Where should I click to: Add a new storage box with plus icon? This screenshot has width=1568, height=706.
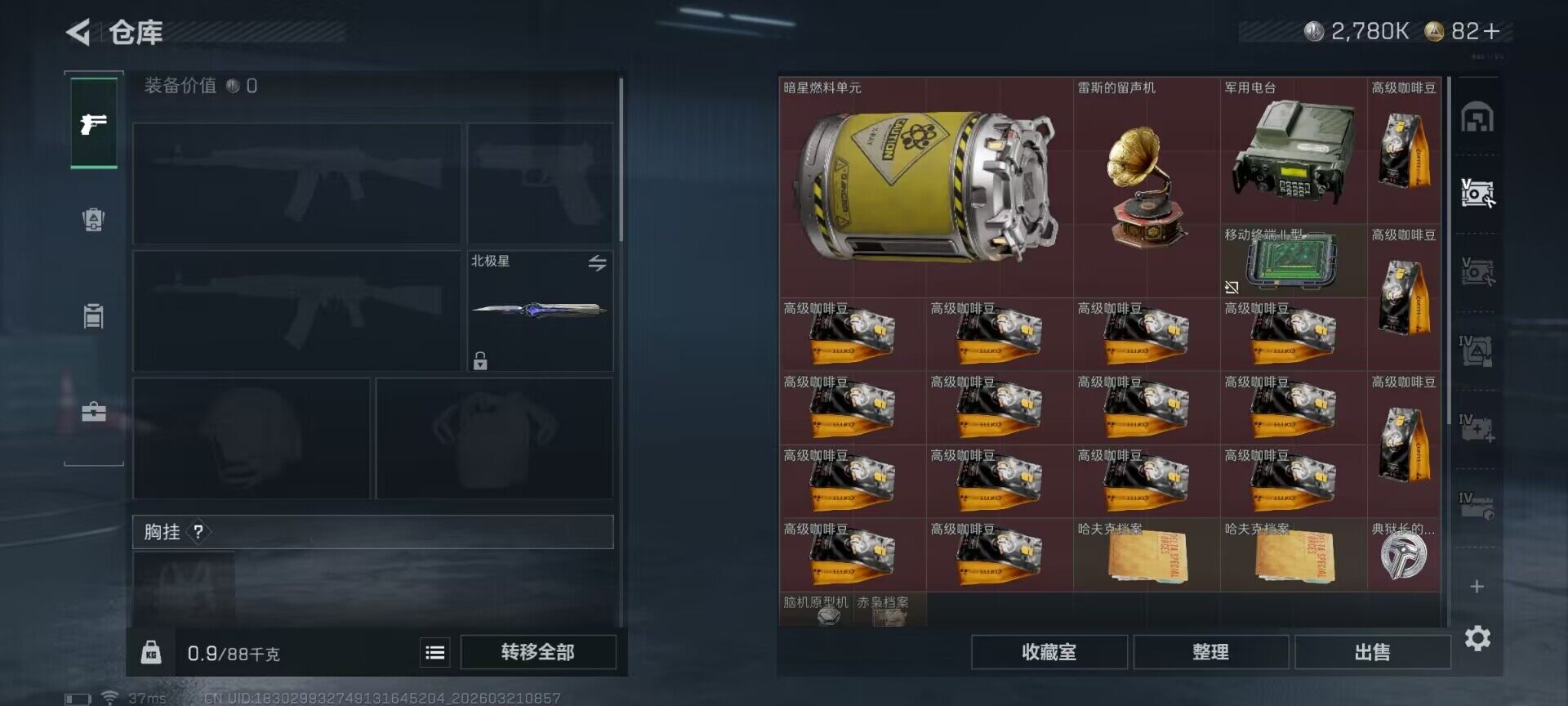1477,587
